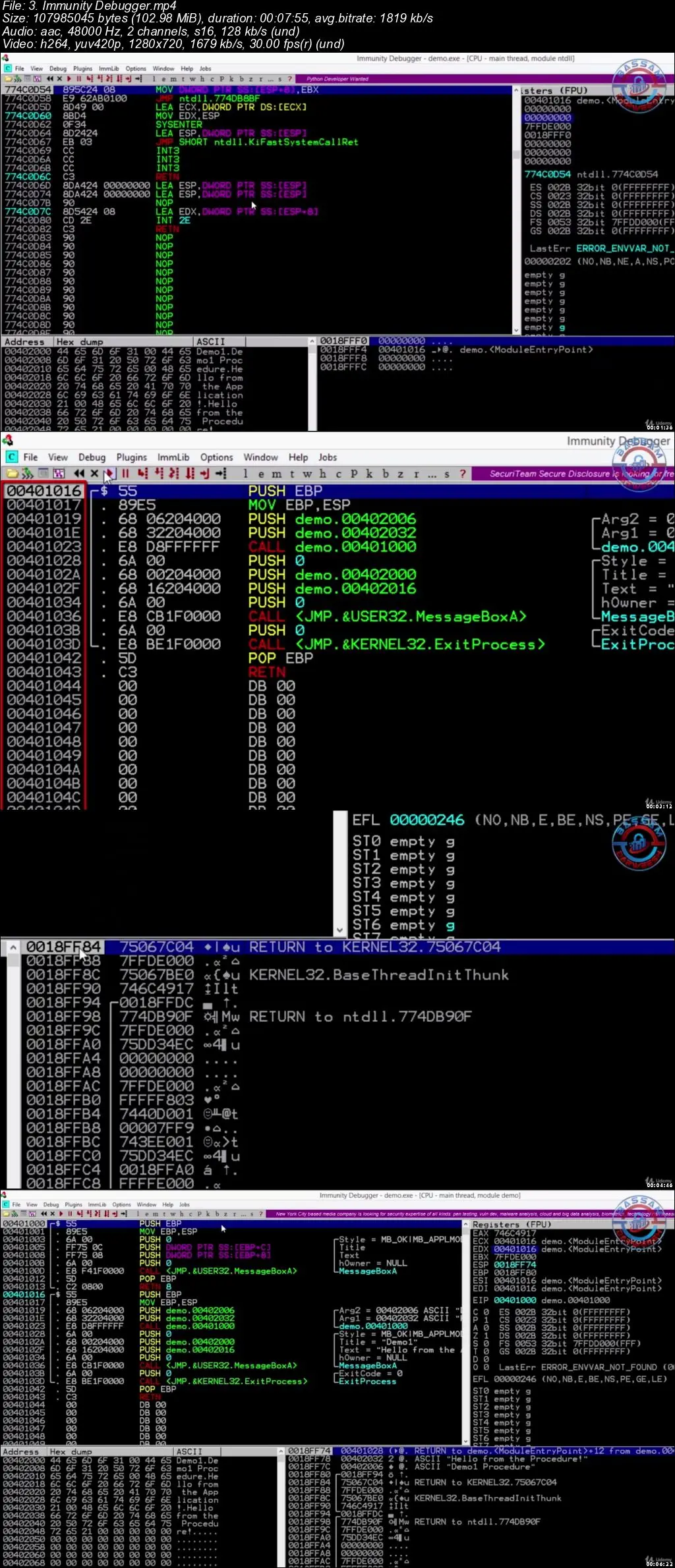Viewport: 675px width, 1568px height.
Task: Click scroll-up arrow of disassembly pane at 774C0D54
Action: coord(516,91)
